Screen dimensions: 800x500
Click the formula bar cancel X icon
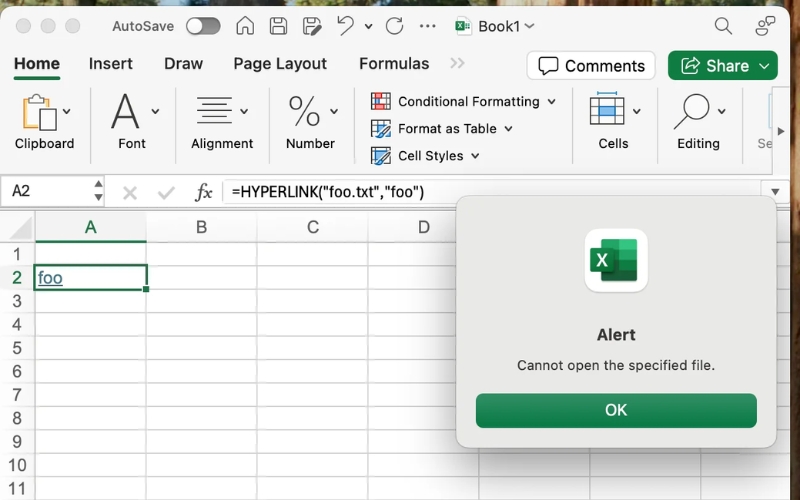point(130,193)
